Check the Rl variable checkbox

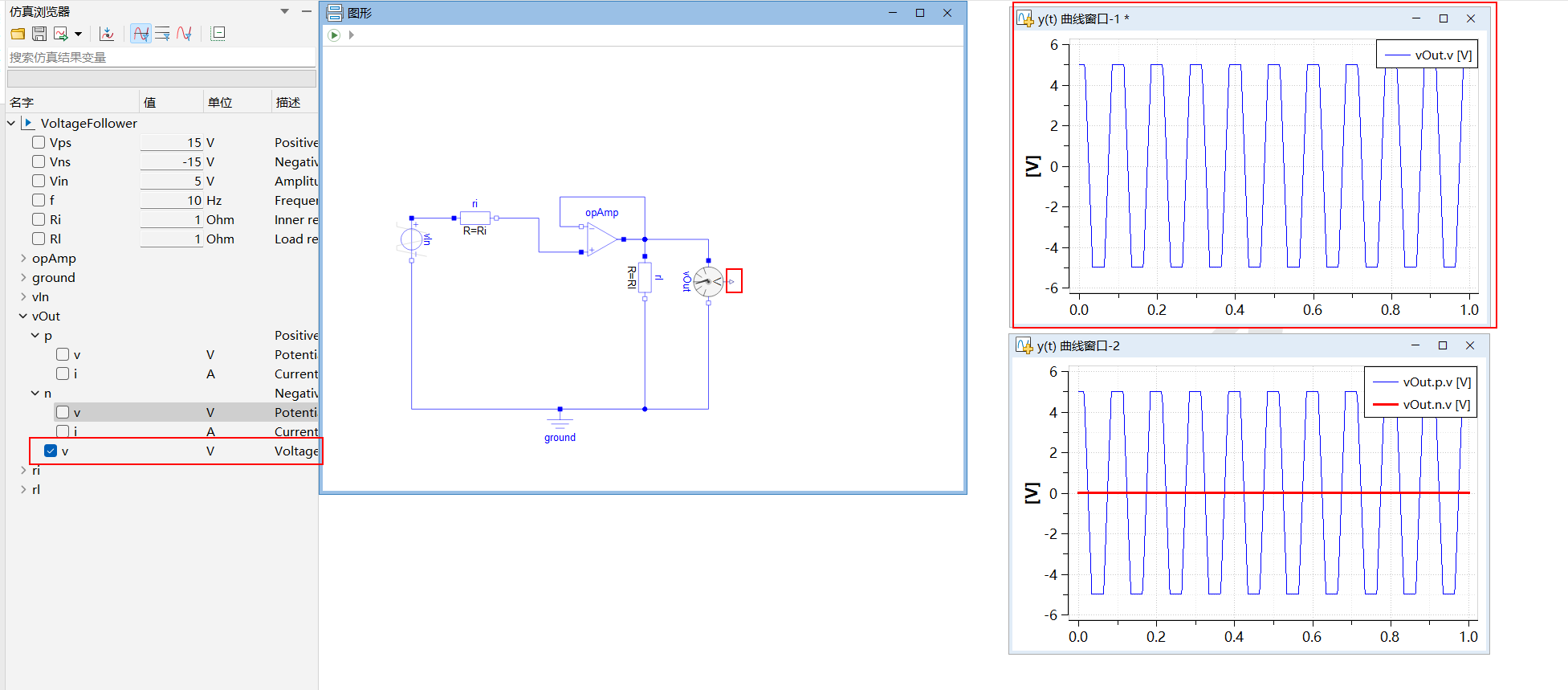(x=39, y=239)
